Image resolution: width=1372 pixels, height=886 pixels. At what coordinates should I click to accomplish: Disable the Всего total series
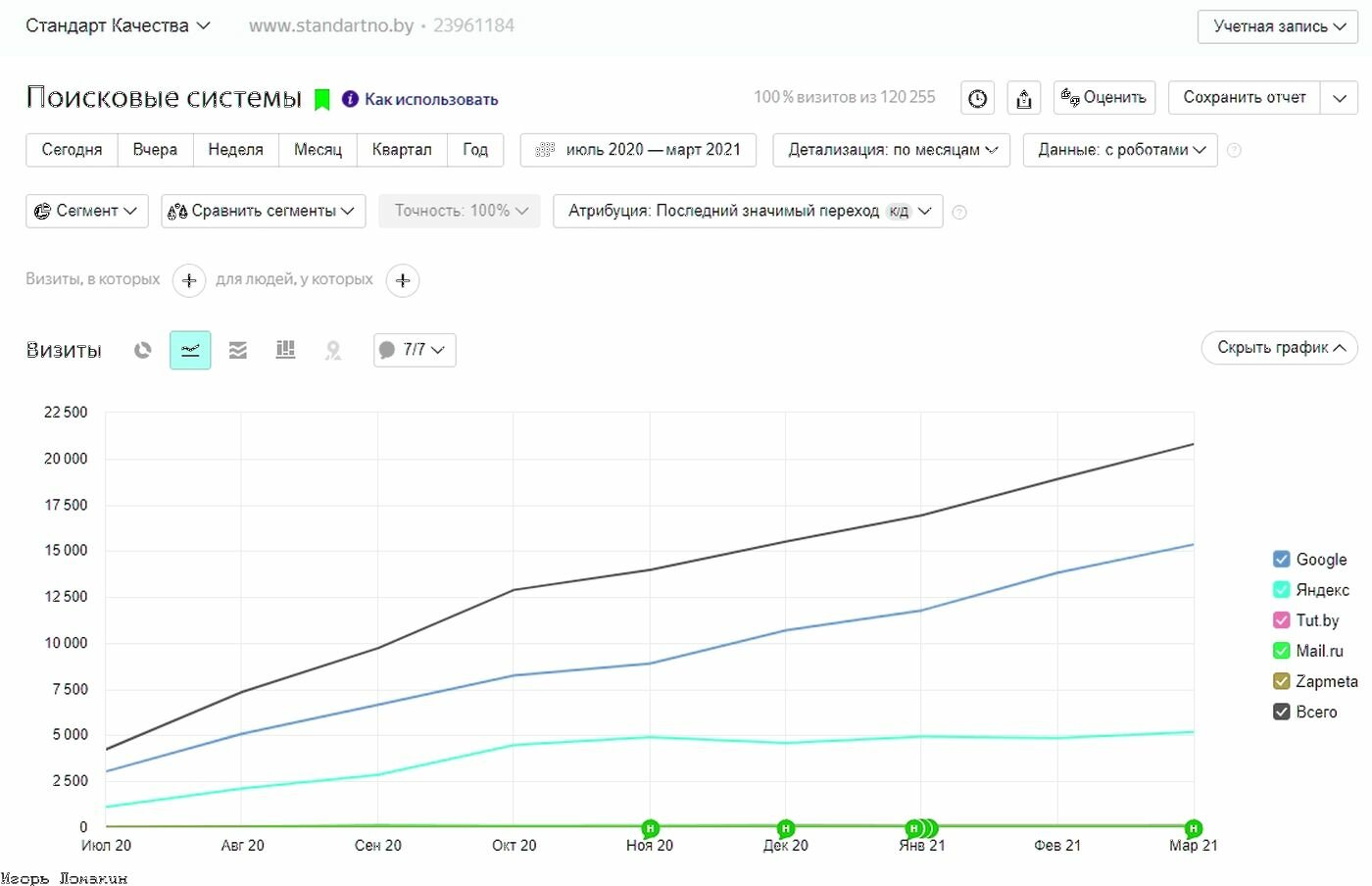click(x=1281, y=712)
